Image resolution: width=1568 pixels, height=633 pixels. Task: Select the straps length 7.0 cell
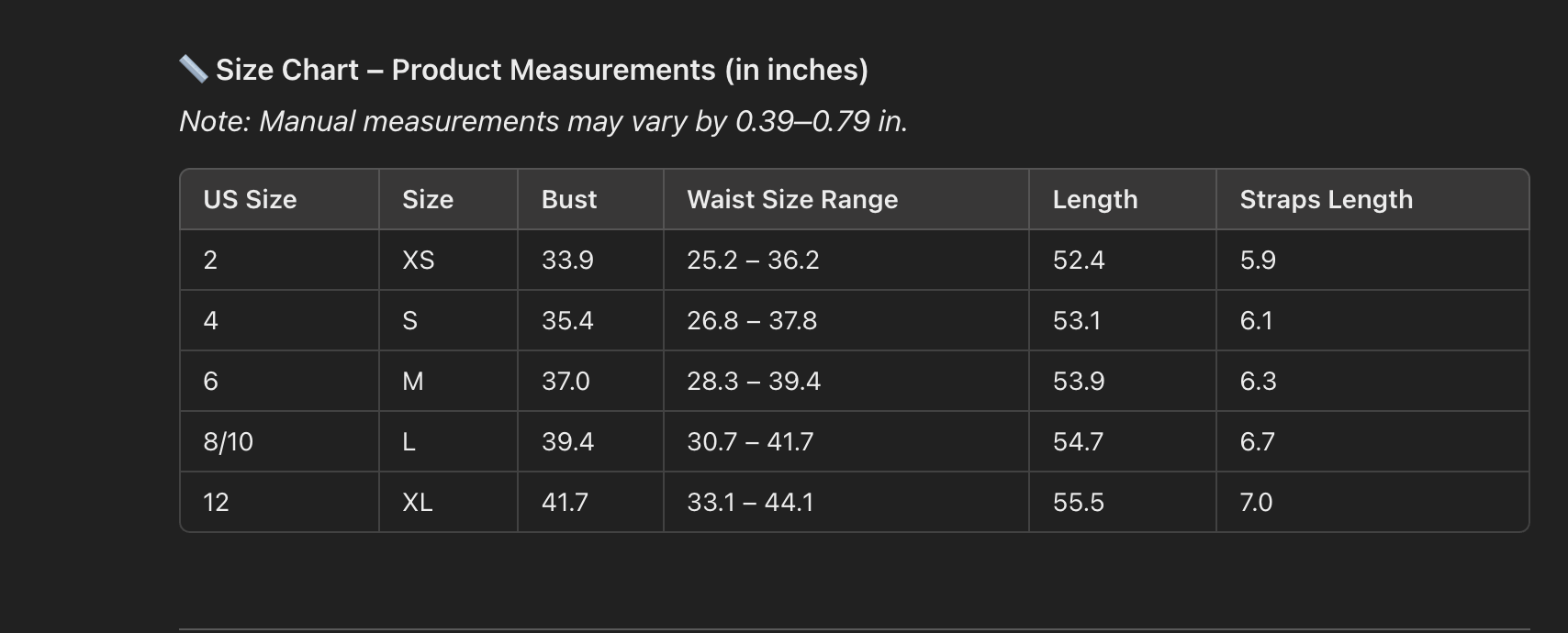point(1256,503)
